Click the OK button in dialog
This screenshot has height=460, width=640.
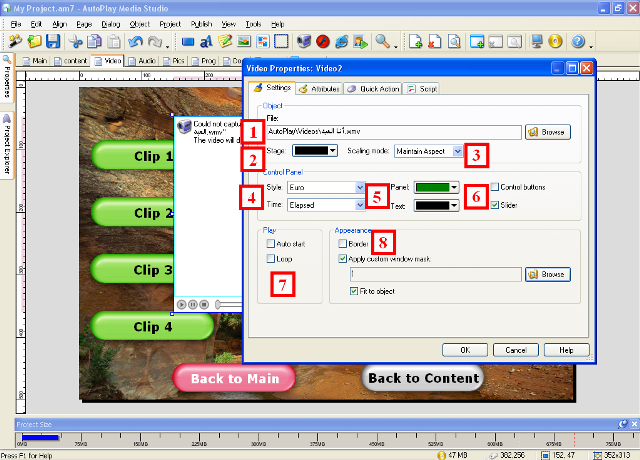465,350
